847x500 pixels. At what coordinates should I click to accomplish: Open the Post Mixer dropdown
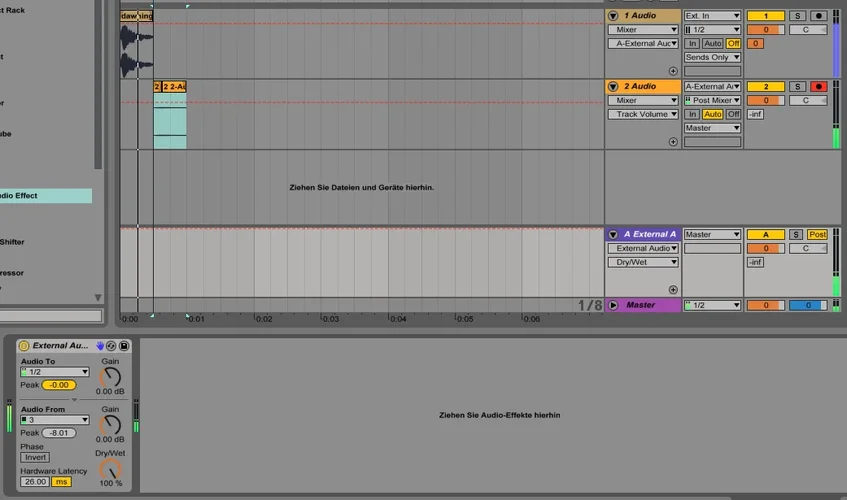(x=712, y=100)
